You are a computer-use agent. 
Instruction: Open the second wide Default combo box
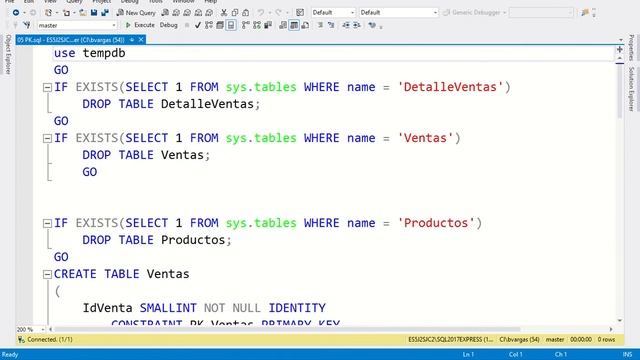pos(435,13)
